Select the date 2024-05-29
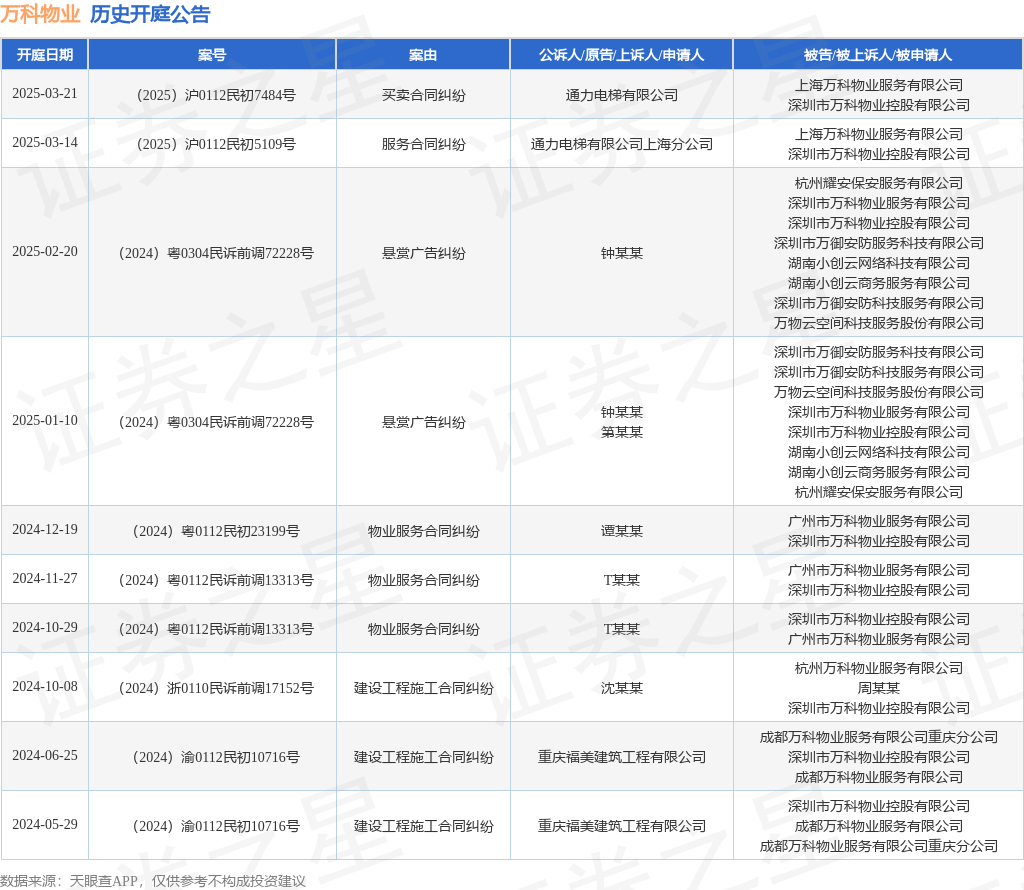The width and height of the screenshot is (1024, 890). 44,825
